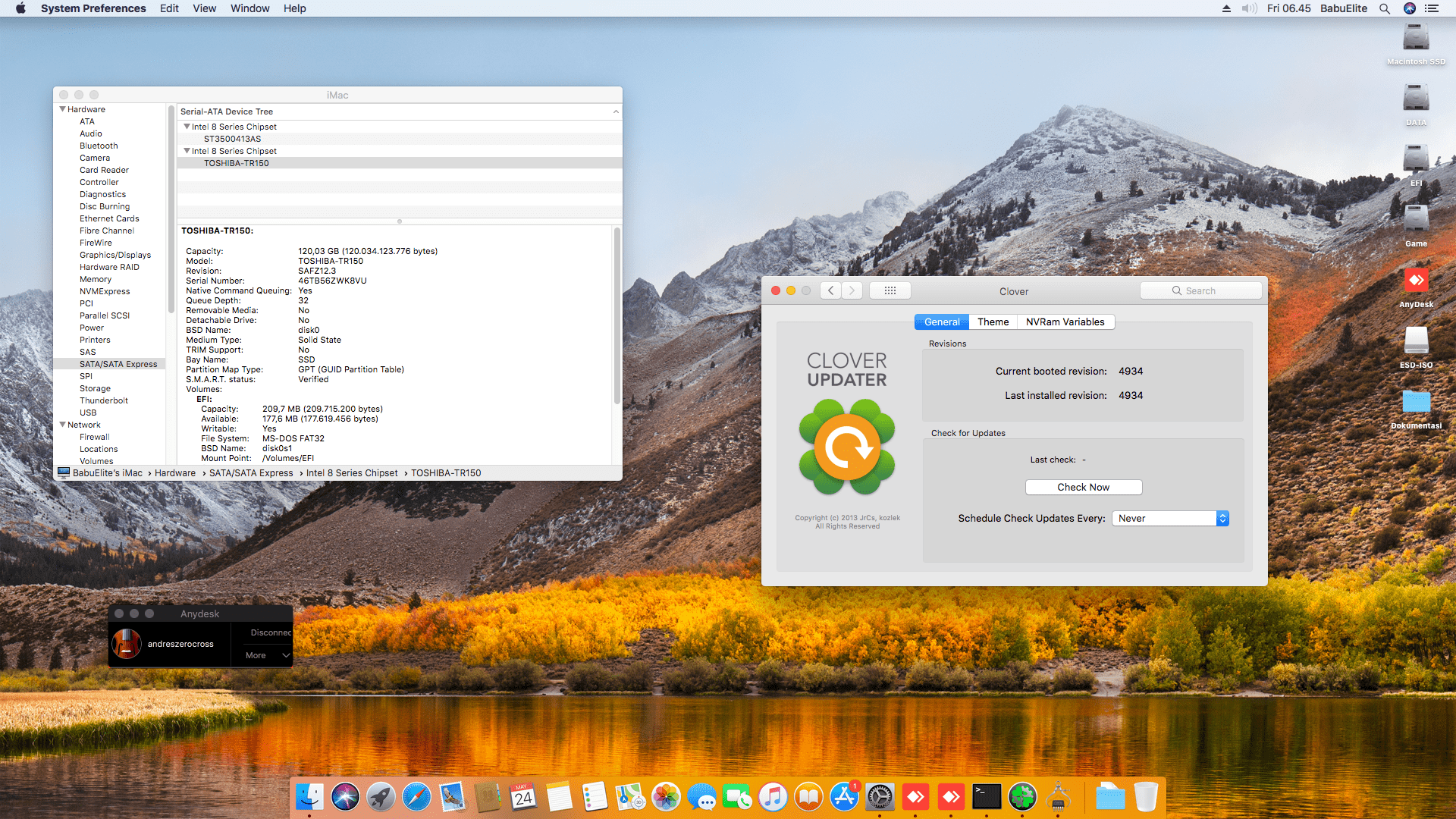Open Launchpad rocket icon in dock

381,797
